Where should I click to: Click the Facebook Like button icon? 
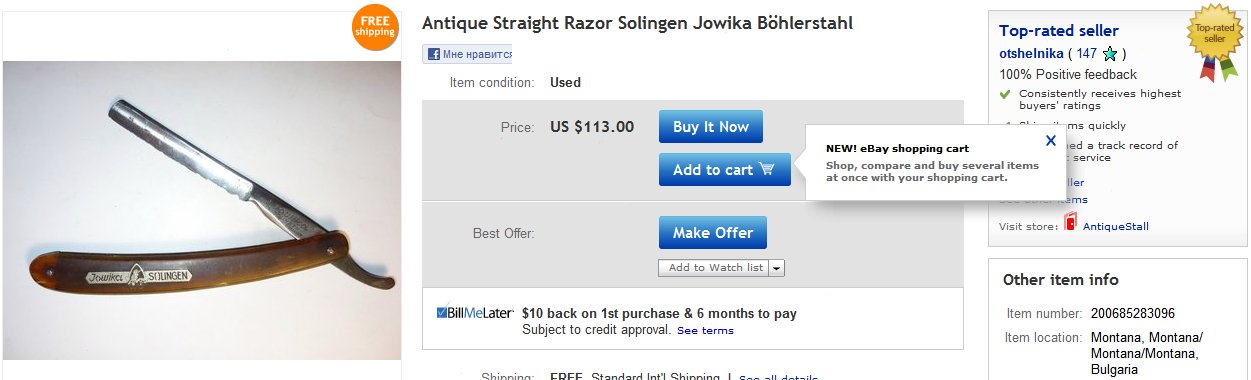(434, 55)
